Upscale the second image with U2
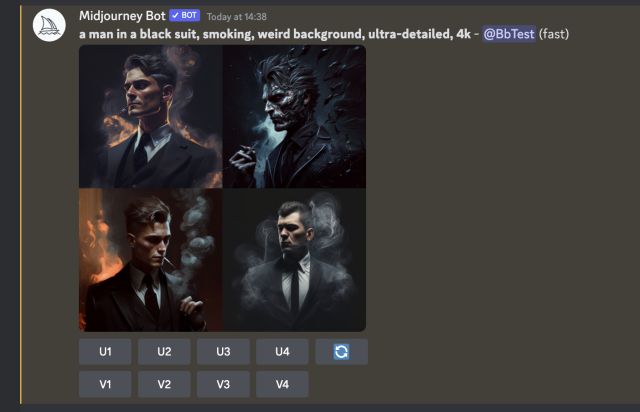The image size is (640, 412). pos(164,352)
